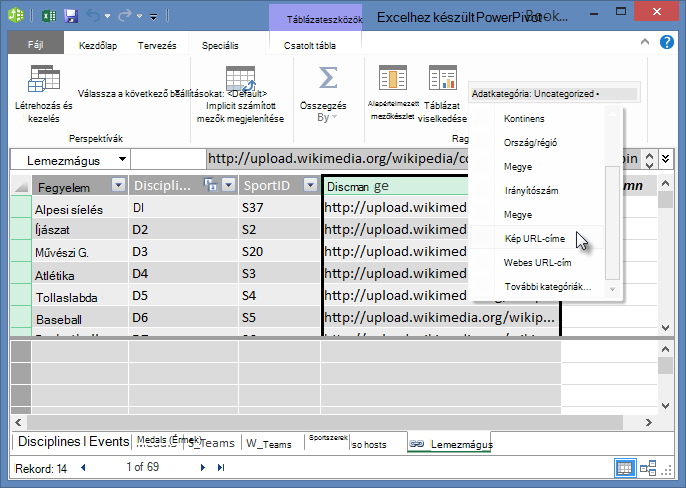This screenshot has height=488, width=686.
Task: Click the horizontal scrollbar track thumb
Action: coord(325,422)
